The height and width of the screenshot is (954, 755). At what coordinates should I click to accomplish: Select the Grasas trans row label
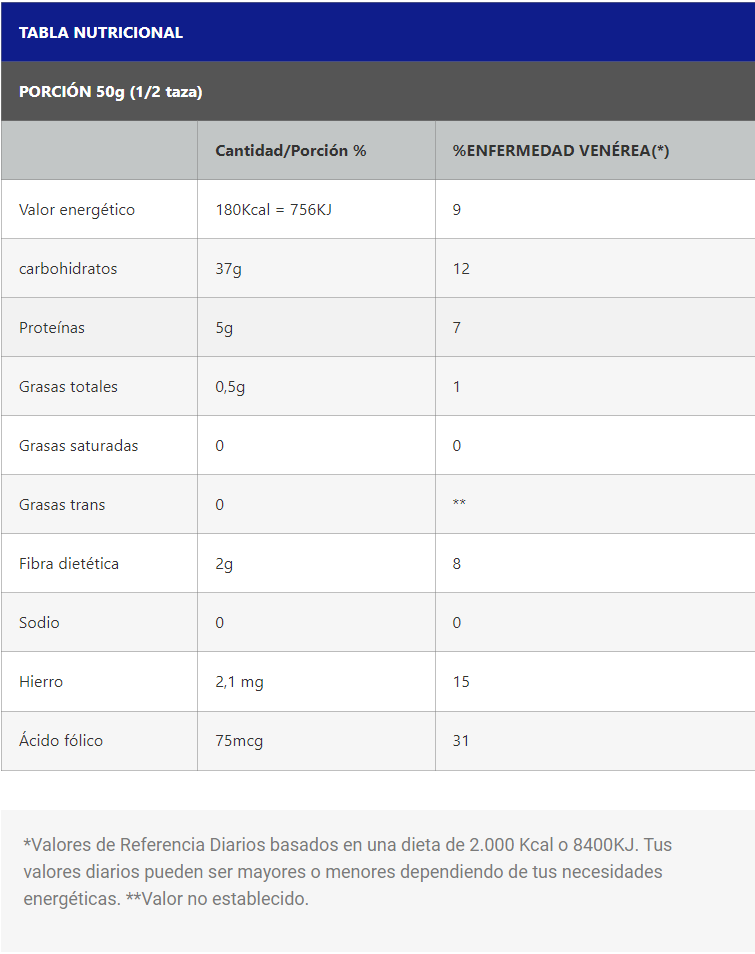coord(62,504)
